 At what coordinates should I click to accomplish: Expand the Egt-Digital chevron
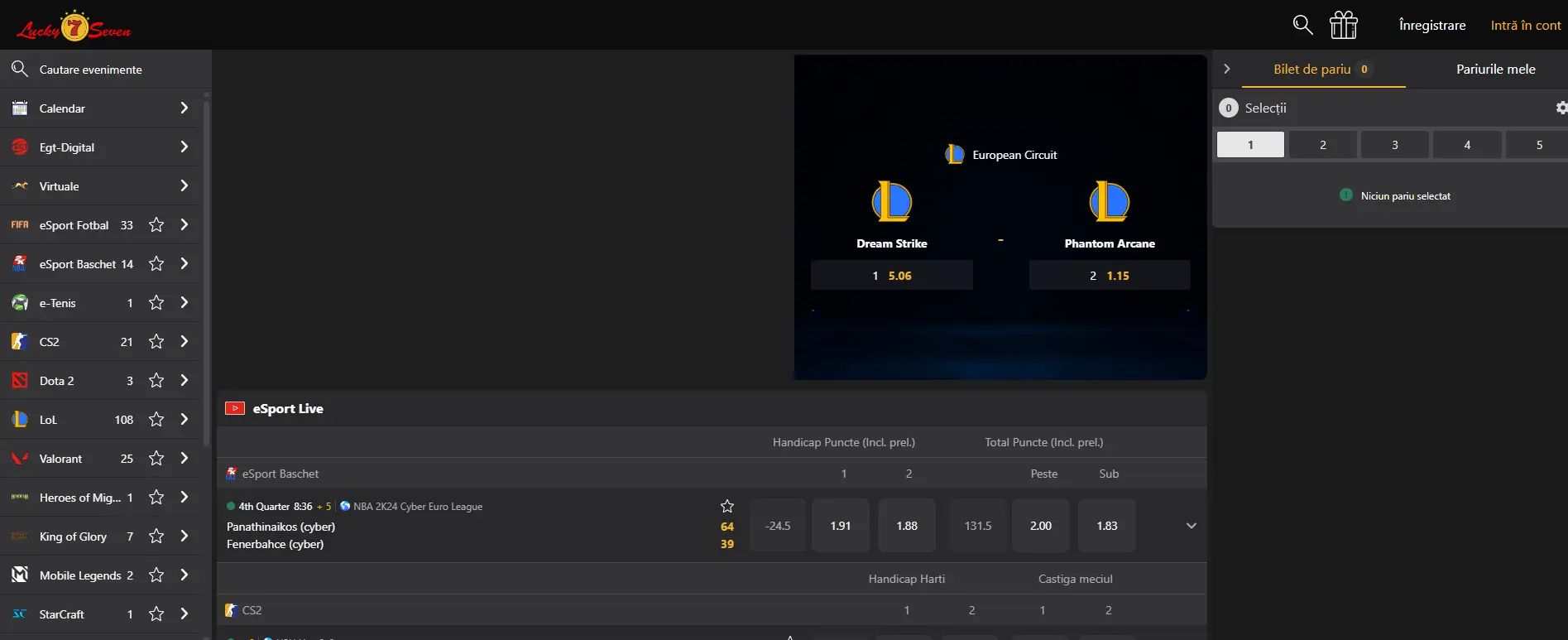click(x=184, y=147)
